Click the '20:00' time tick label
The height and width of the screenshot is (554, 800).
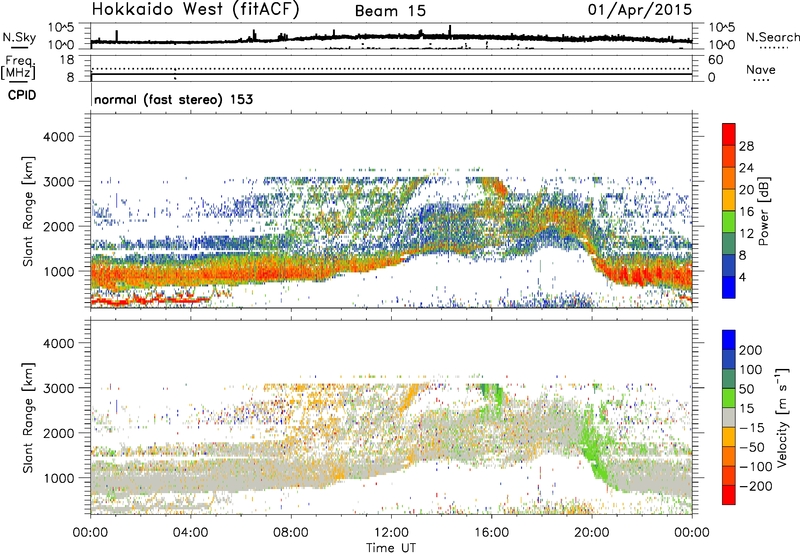591,533
